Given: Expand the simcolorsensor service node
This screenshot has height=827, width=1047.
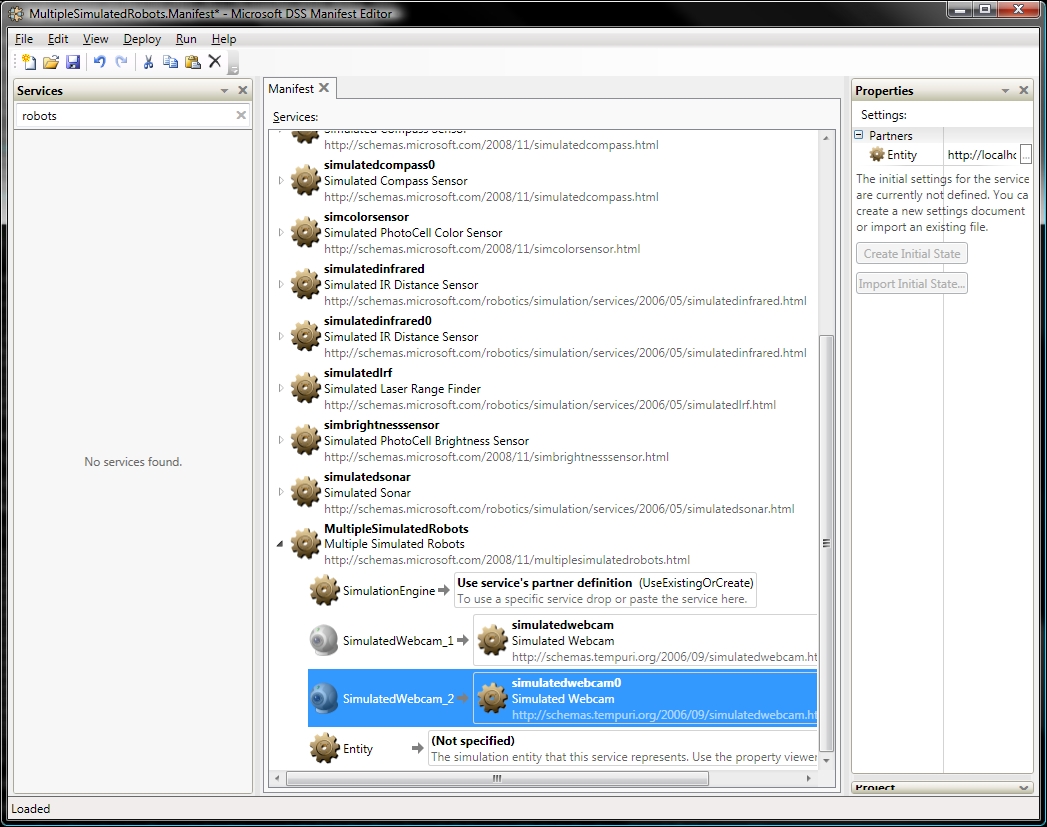Looking at the screenshot, I should (x=281, y=232).
